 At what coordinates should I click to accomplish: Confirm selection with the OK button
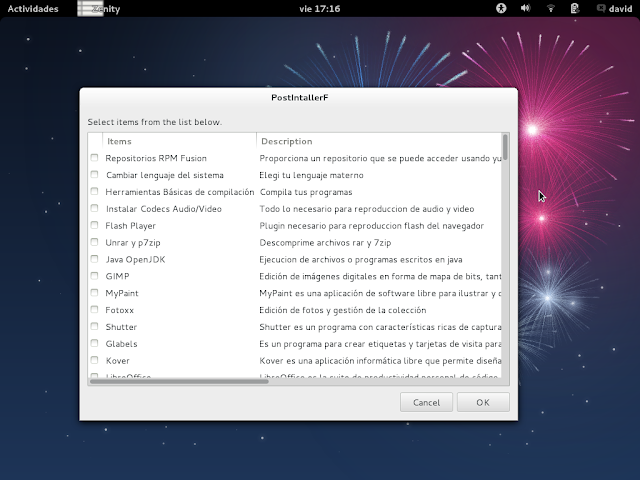(483, 402)
